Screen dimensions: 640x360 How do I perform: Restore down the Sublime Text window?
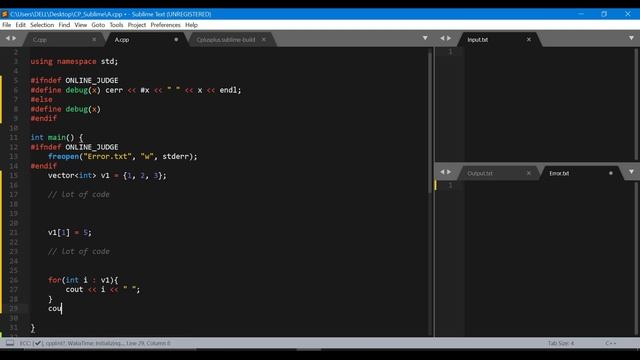click(x=604, y=14)
